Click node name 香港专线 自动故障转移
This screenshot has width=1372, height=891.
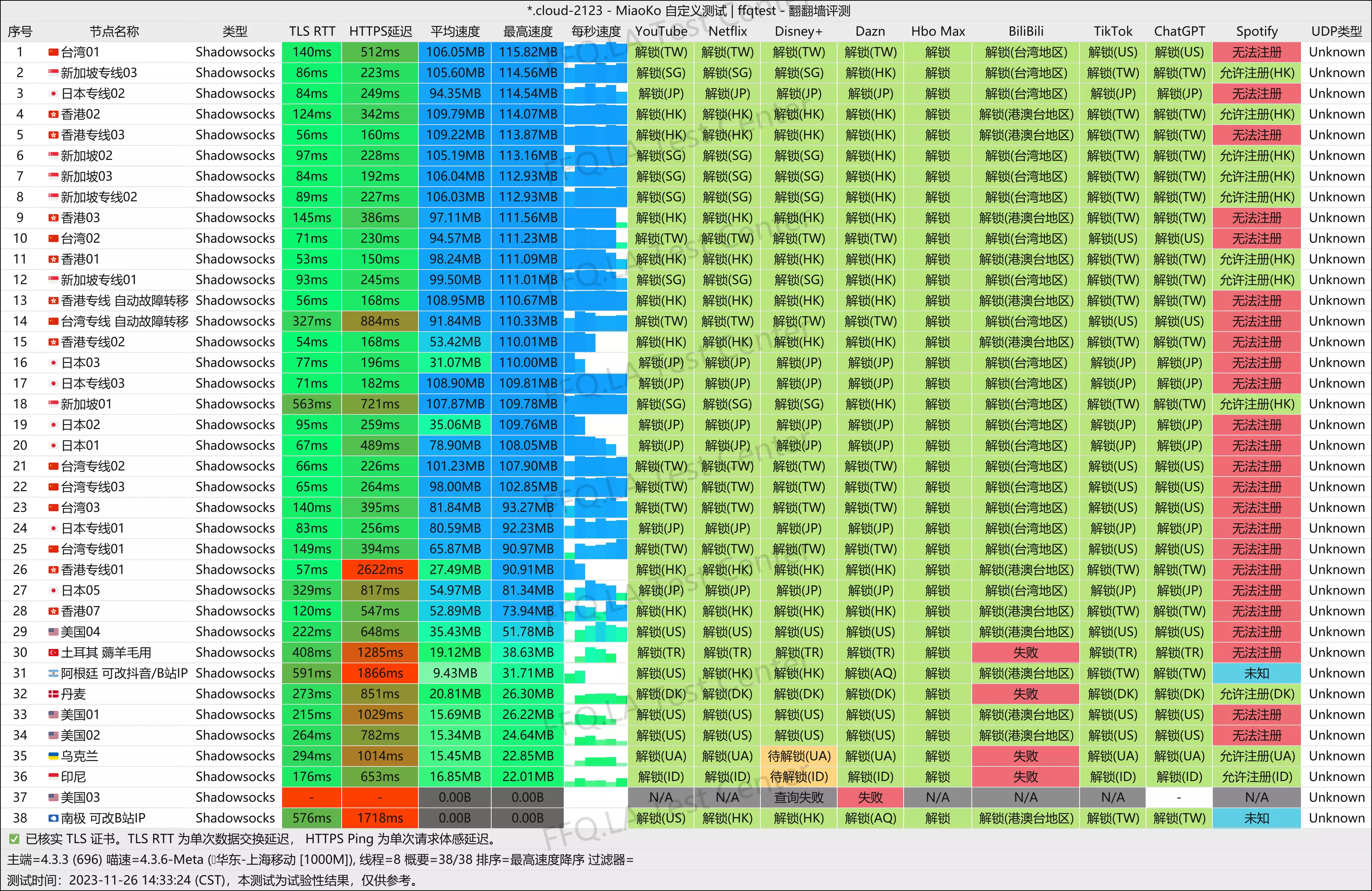tap(125, 301)
